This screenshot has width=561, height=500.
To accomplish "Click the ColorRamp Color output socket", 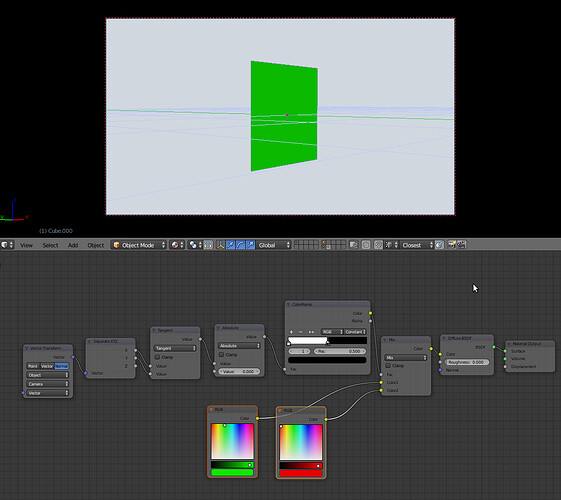I will click(x=370, y=313).
